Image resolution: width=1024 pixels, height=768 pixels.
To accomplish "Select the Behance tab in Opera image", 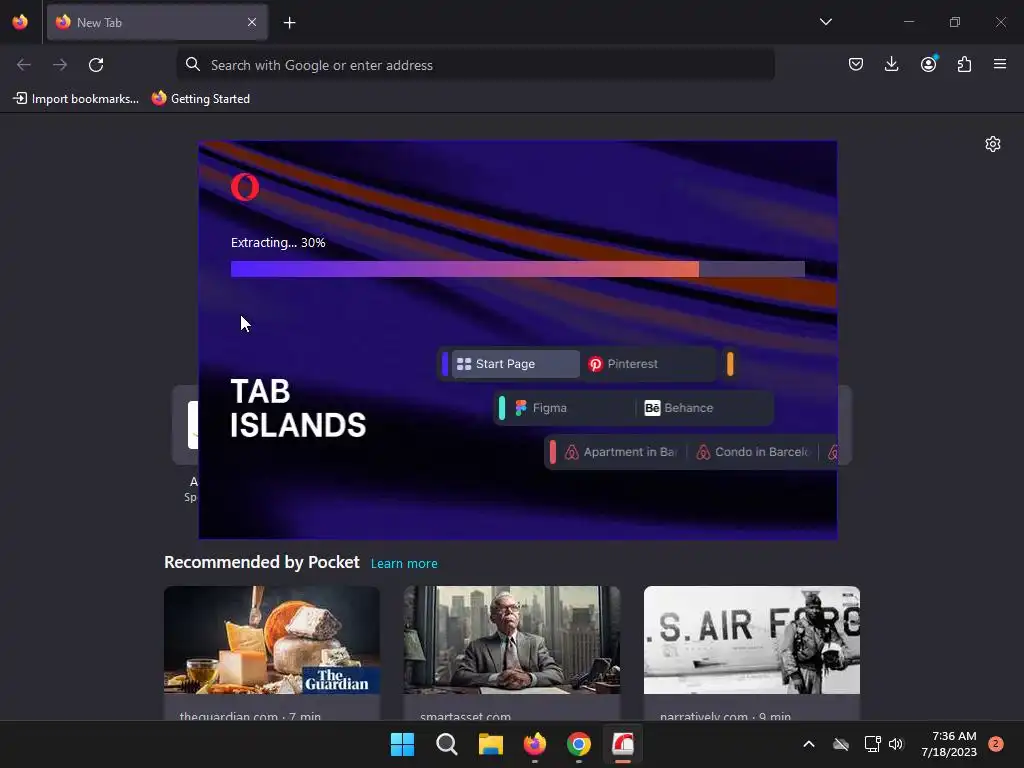I will tap(704, 408).
